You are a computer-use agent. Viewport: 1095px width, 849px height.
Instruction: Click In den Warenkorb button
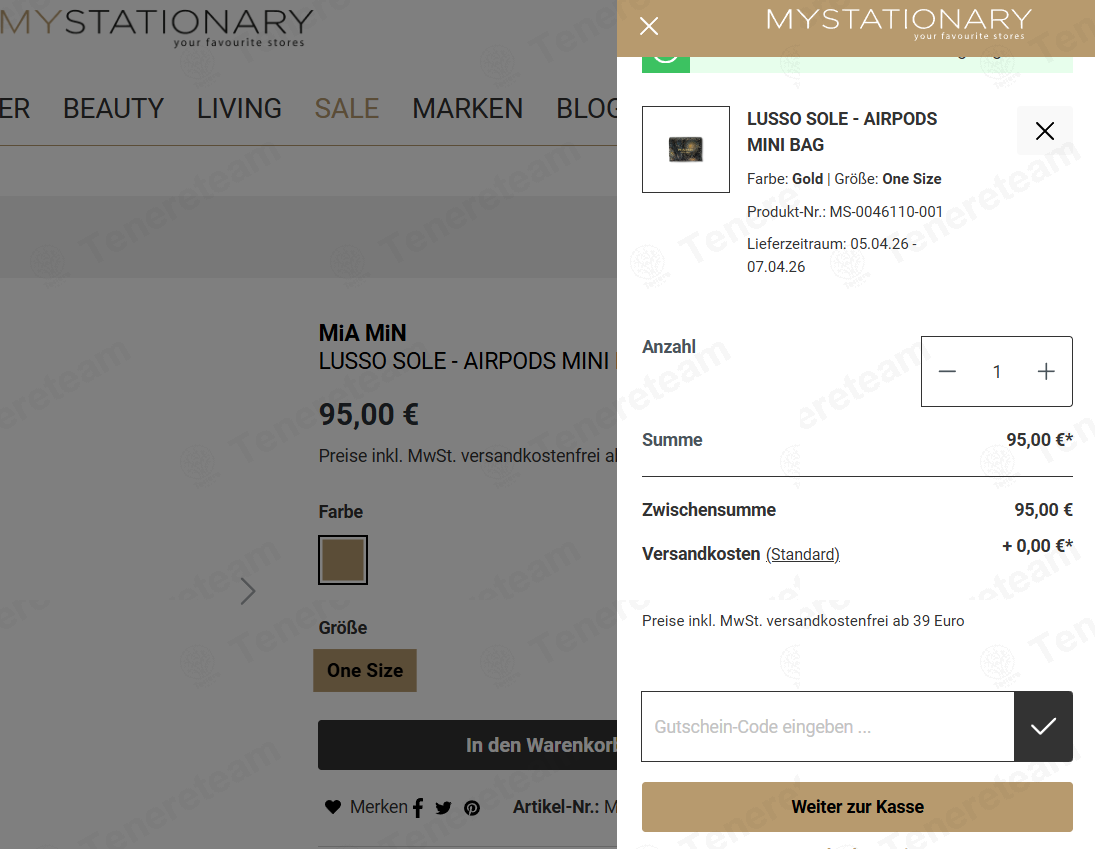[x=467, y=745]
